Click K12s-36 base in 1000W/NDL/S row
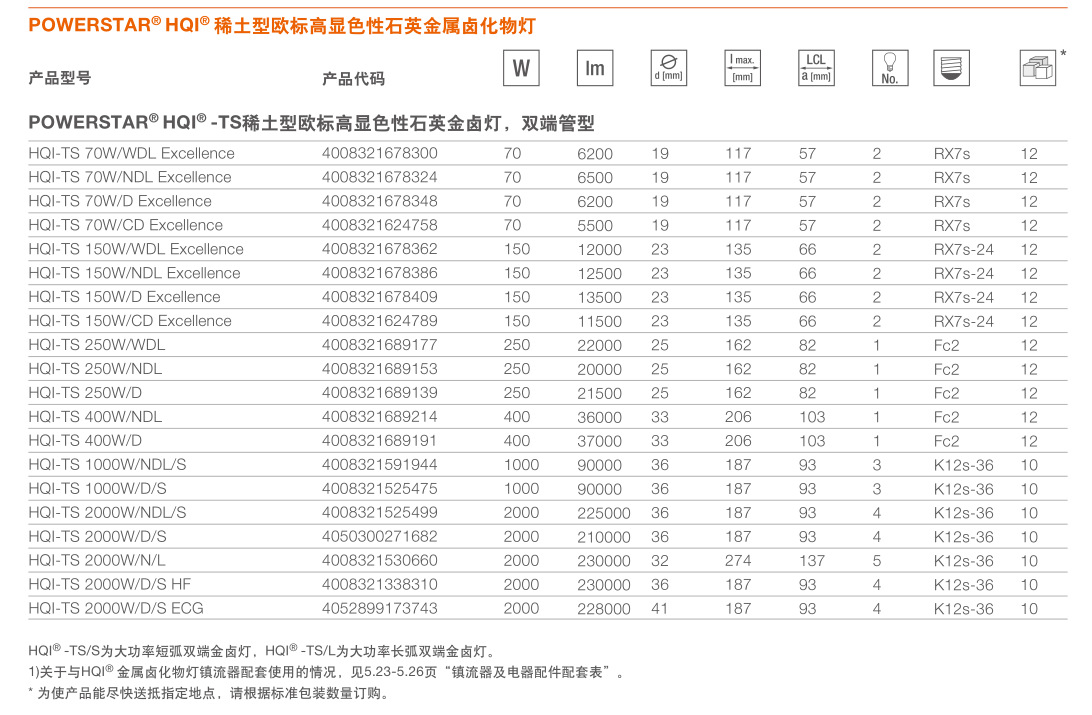The height and width of the screenshot is (715, 1092). tap(964, 465)
